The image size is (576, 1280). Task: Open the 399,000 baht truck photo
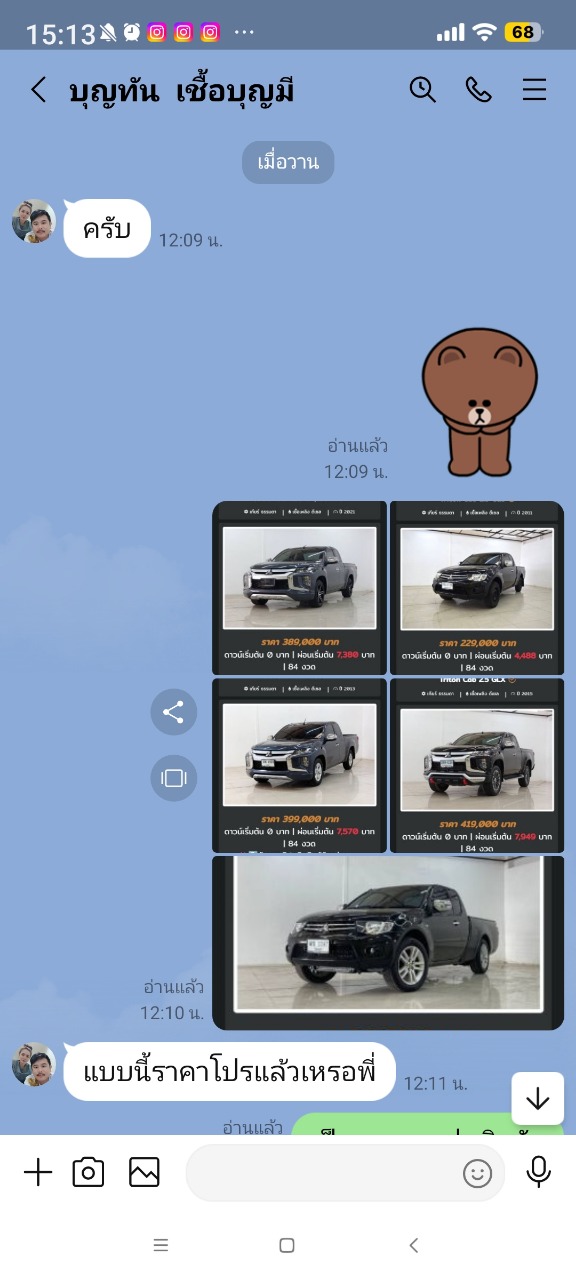(x=300, y=765)
